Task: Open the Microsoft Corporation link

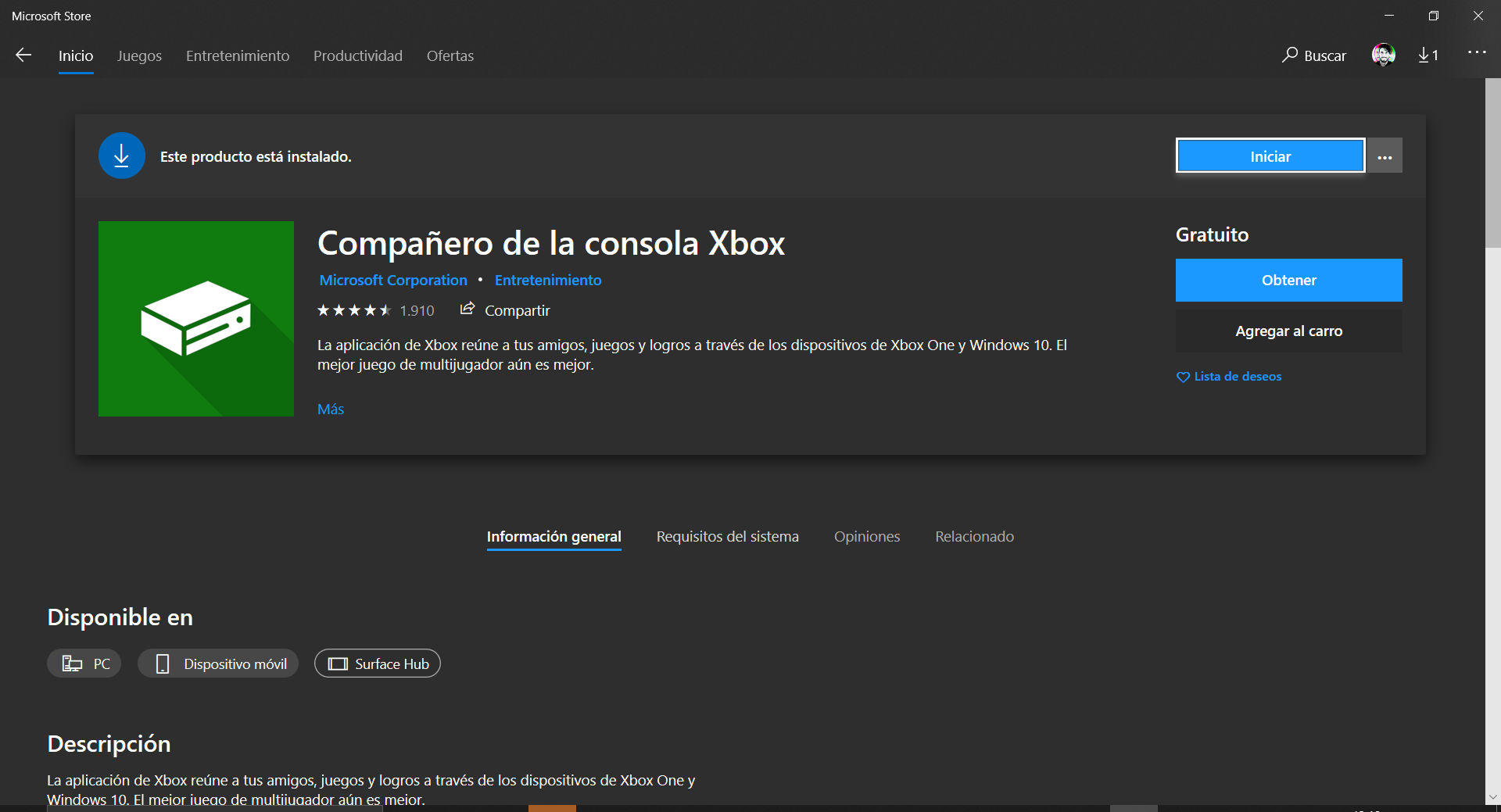Action: pyautogui.click(x=392, y=280)
